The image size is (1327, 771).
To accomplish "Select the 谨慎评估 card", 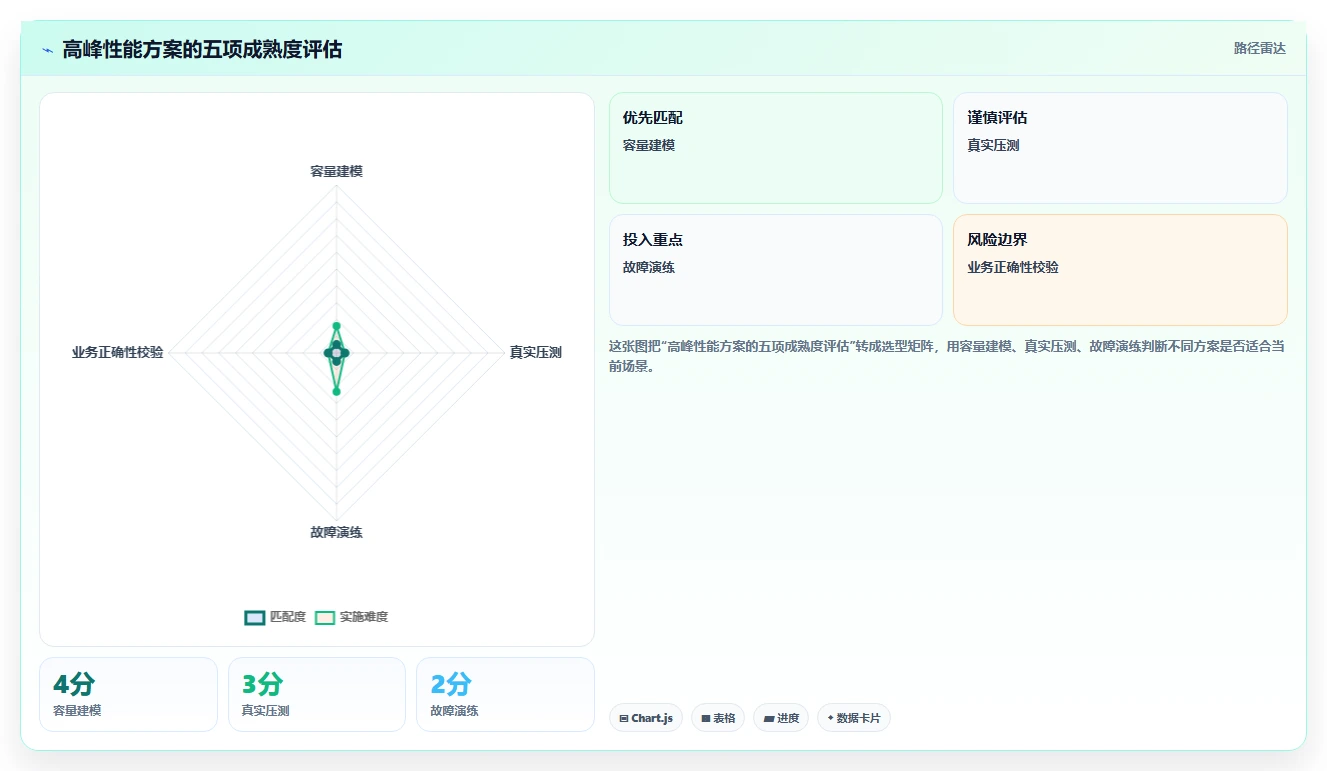I will pos(1120,148).
